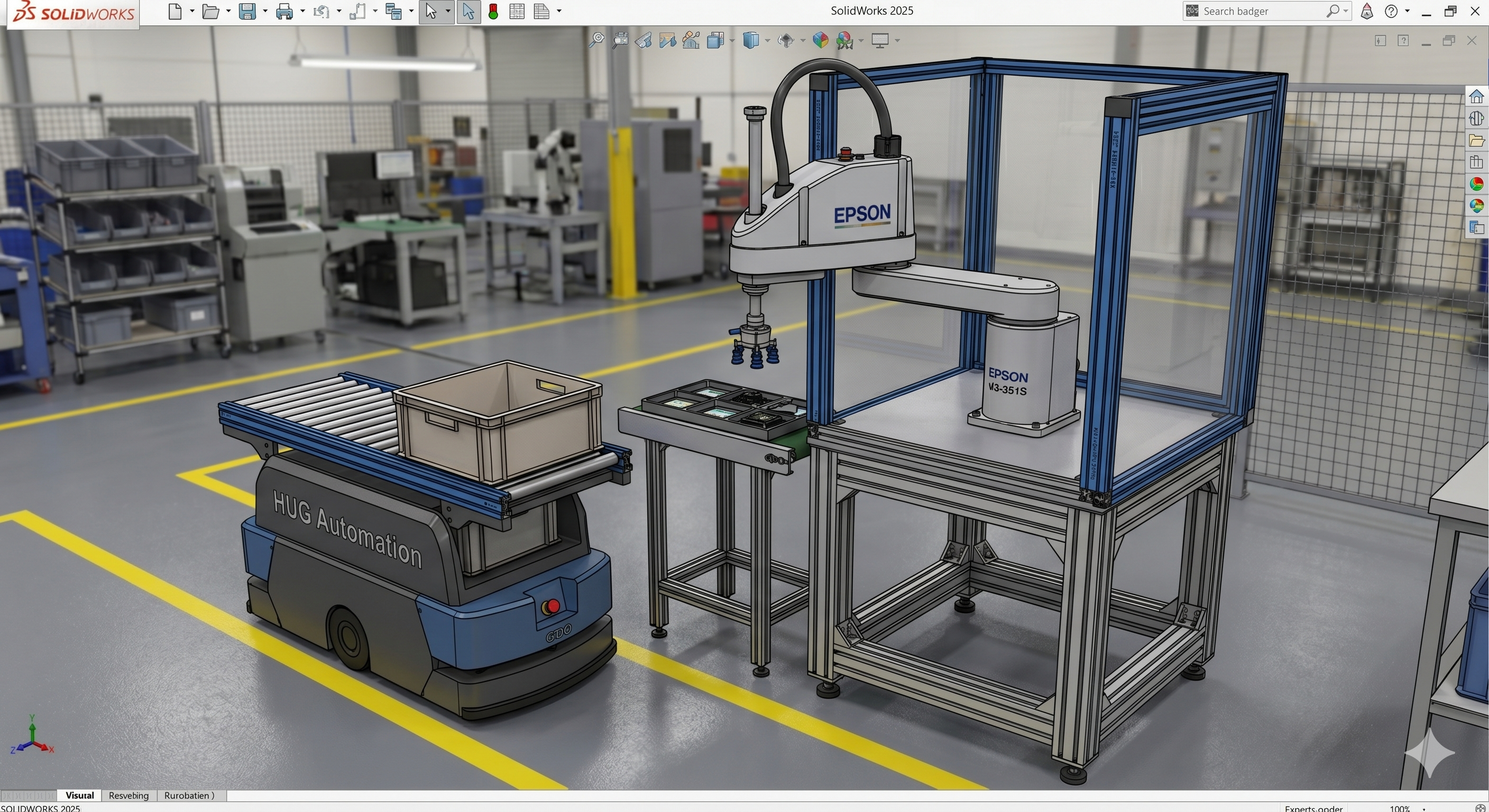Screen dimensions: 1489x812
Task: Expand the Select tool dropdown arrow
Action: click(447, 11)
